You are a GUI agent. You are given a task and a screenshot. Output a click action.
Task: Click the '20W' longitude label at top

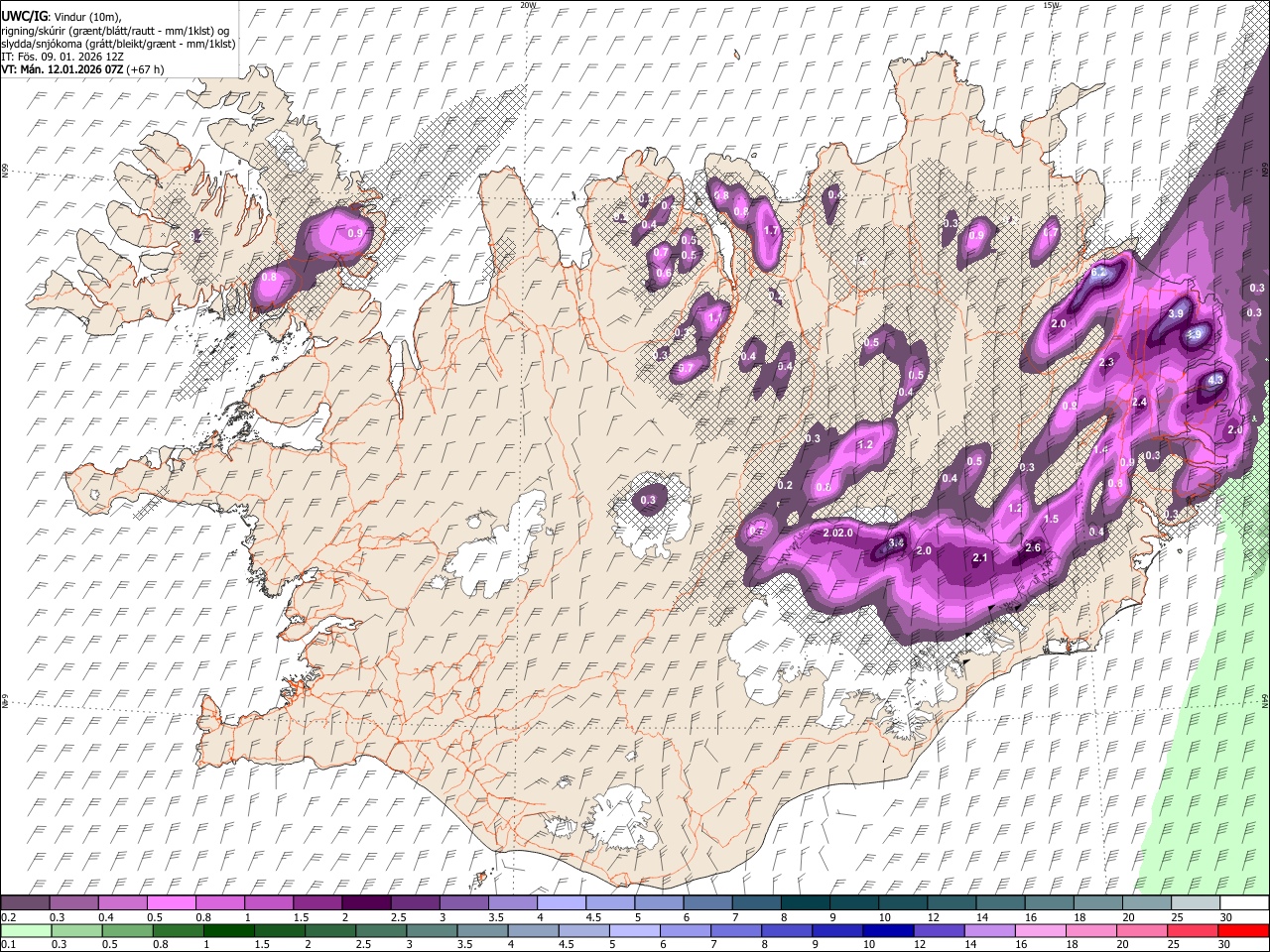click(528, 5)
